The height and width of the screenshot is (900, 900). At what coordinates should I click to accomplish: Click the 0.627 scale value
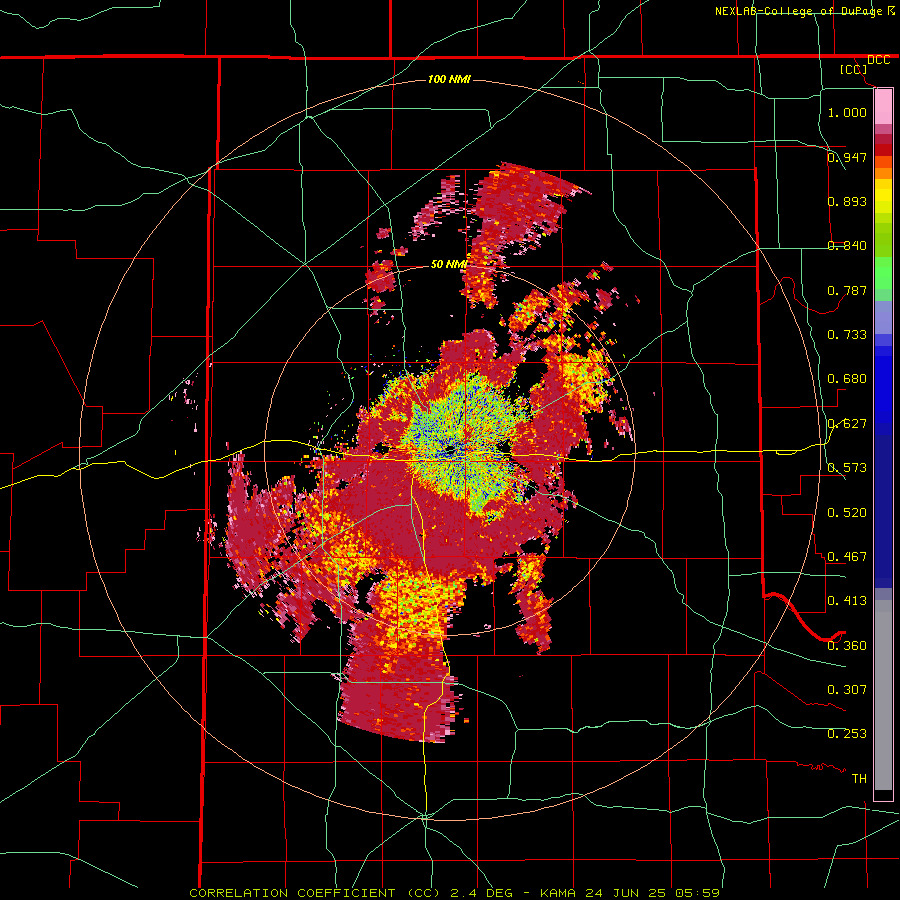coord(847,424)
